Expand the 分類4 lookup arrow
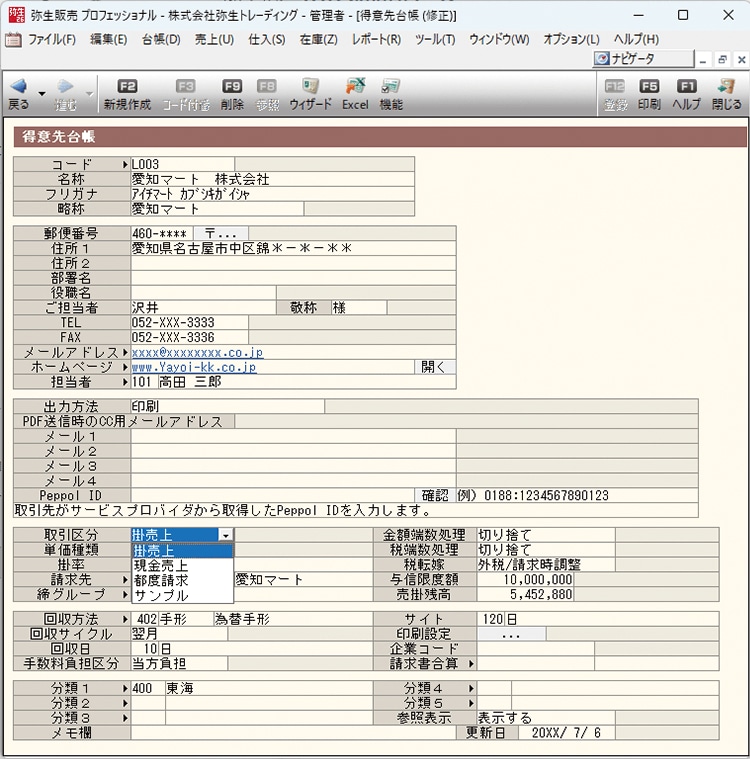 [471, 688]
